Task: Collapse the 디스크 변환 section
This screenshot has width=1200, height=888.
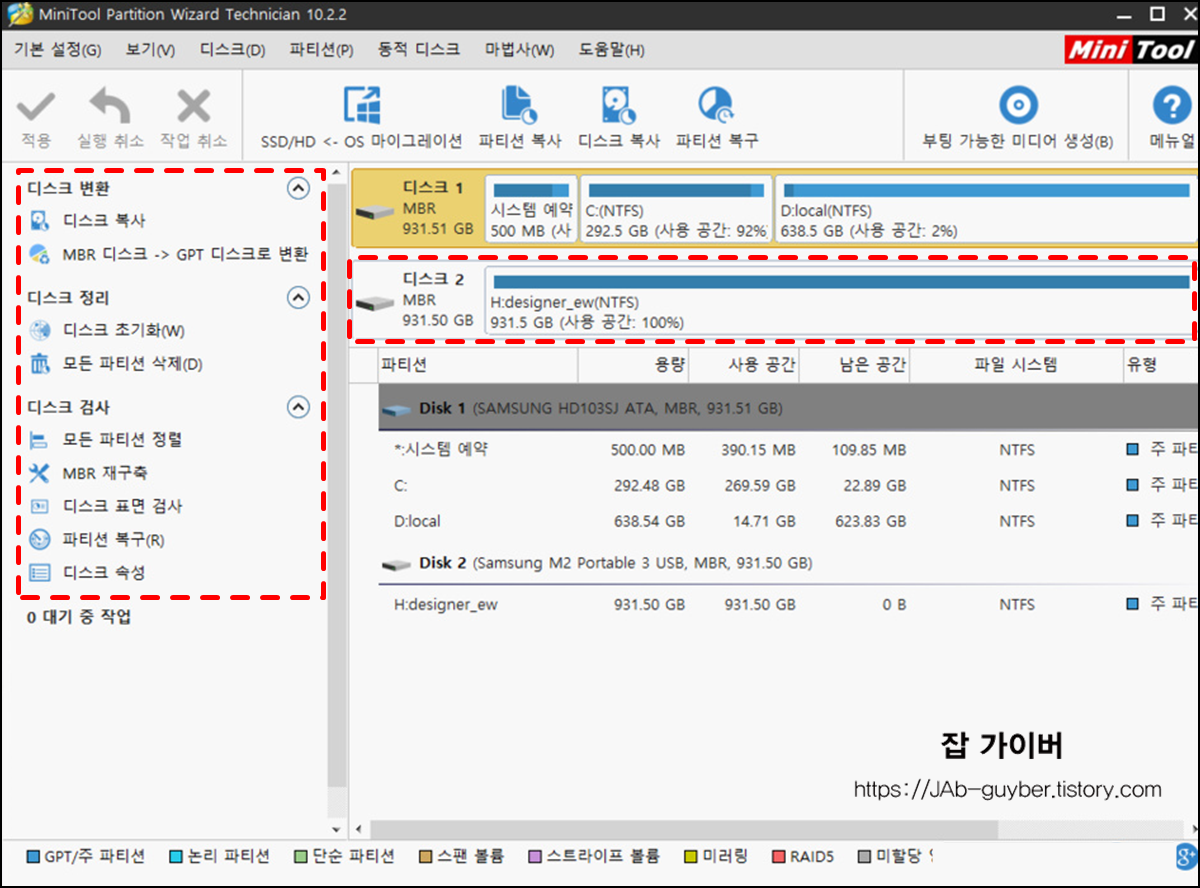Action: pos(298,188)
